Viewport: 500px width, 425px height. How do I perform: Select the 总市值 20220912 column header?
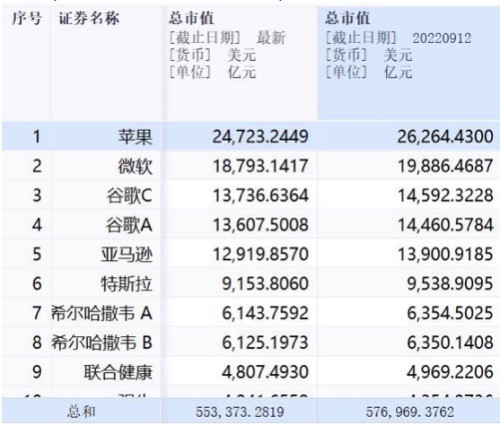point(408,63)
